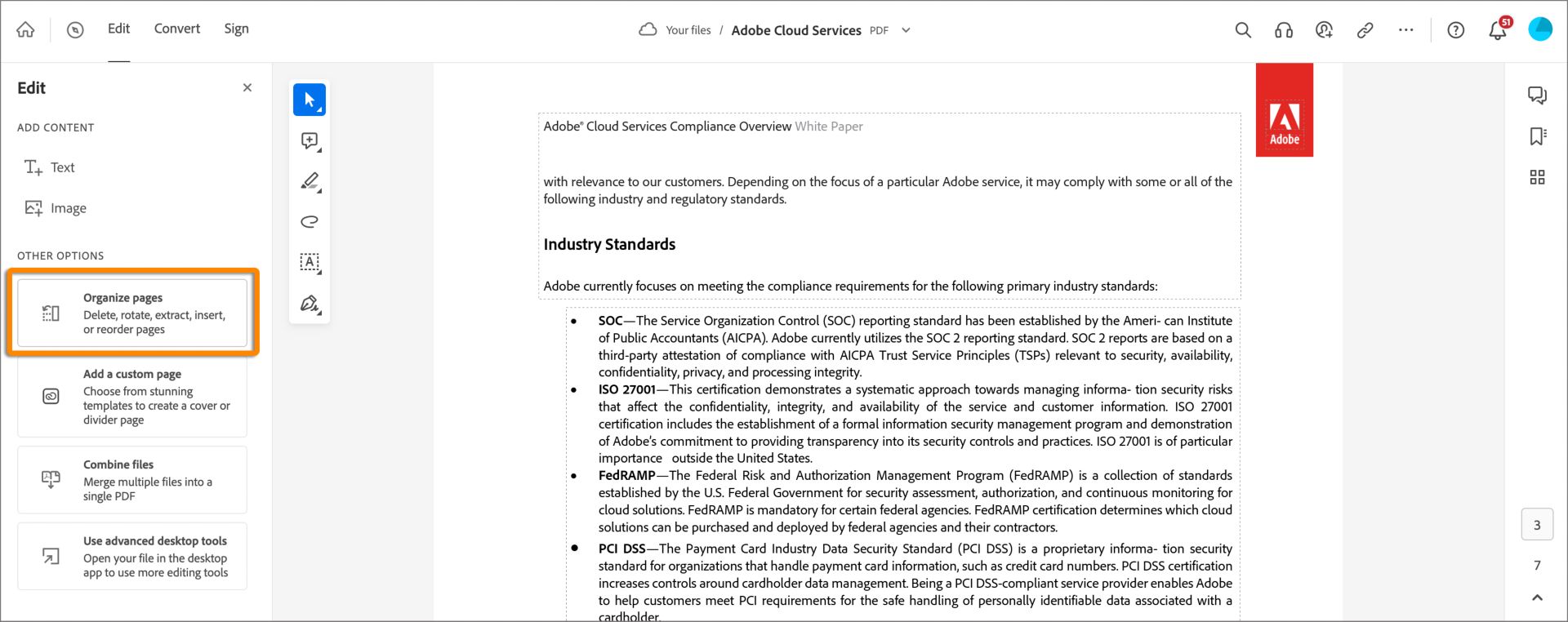
Task: Click the White Paper title text
Action: tap(829, 127)
